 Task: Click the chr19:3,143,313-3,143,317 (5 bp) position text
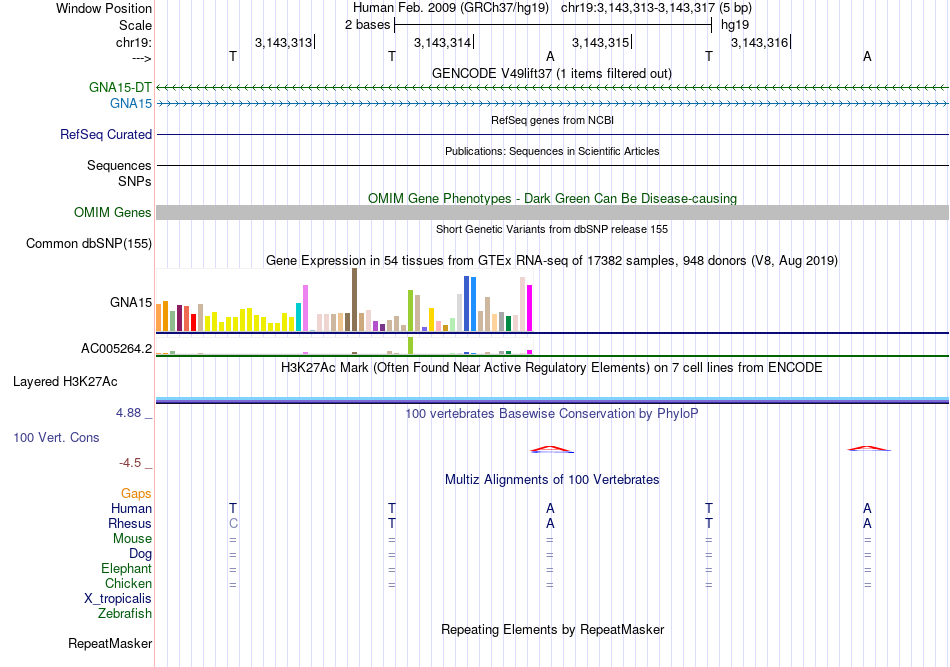(x=656, y=8)
